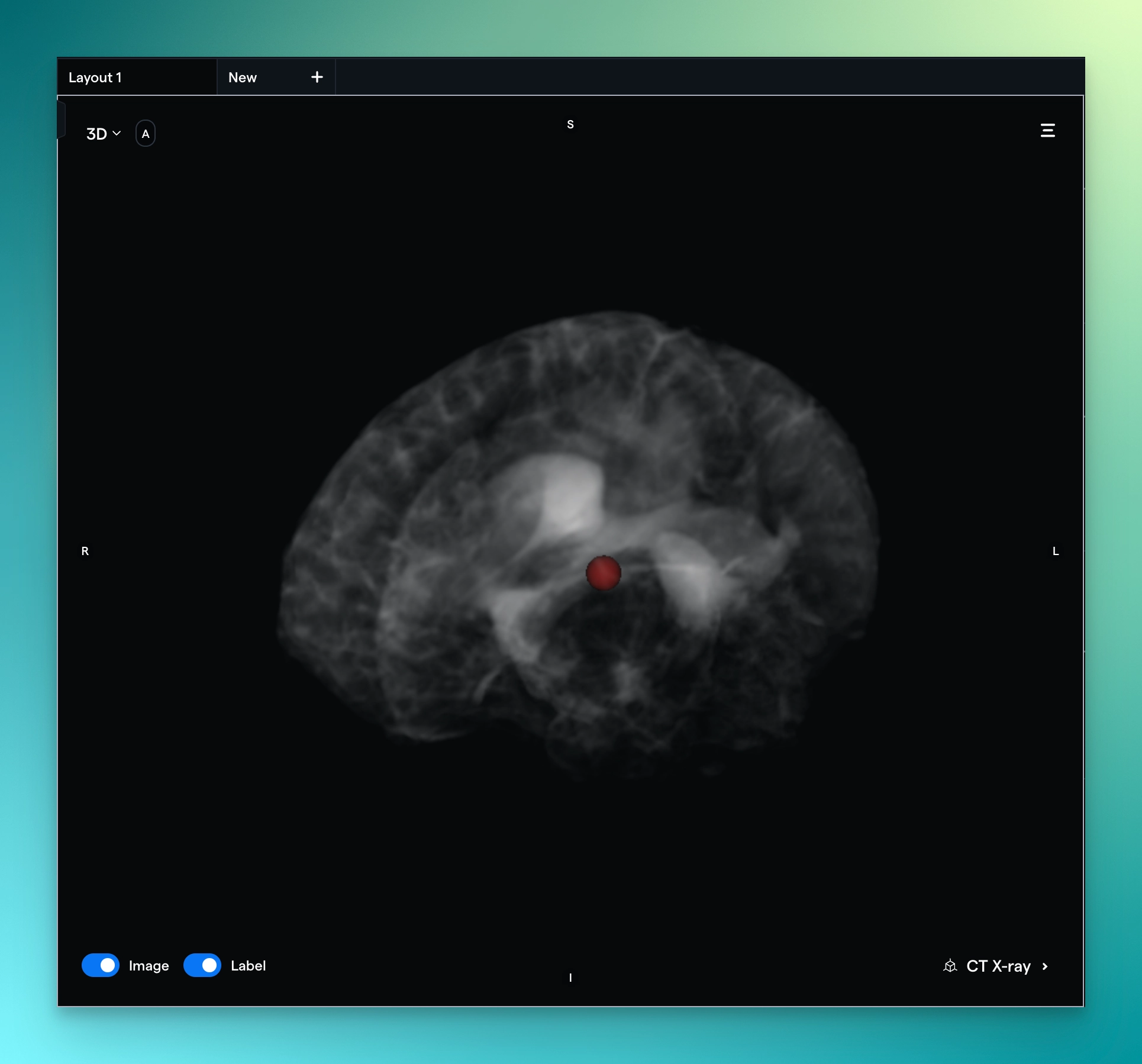
Task: Click the plus icon to add a layout
Action: tap(317, 77)
